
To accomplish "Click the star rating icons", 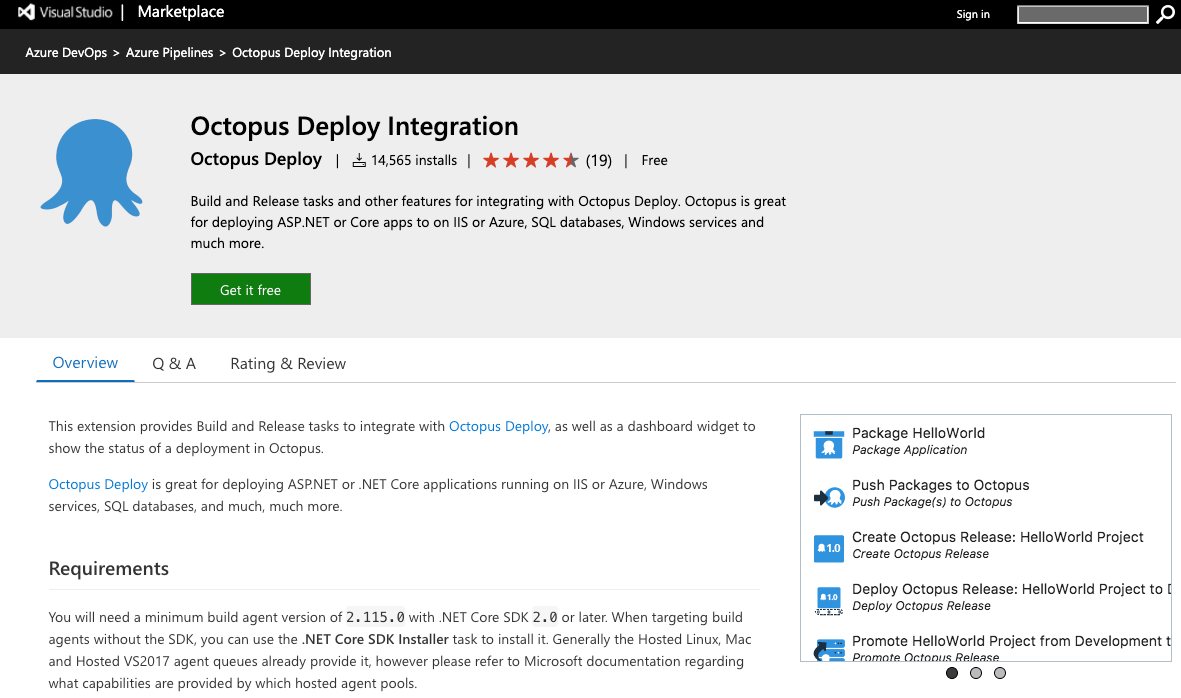I will click(x=531, y=160).
